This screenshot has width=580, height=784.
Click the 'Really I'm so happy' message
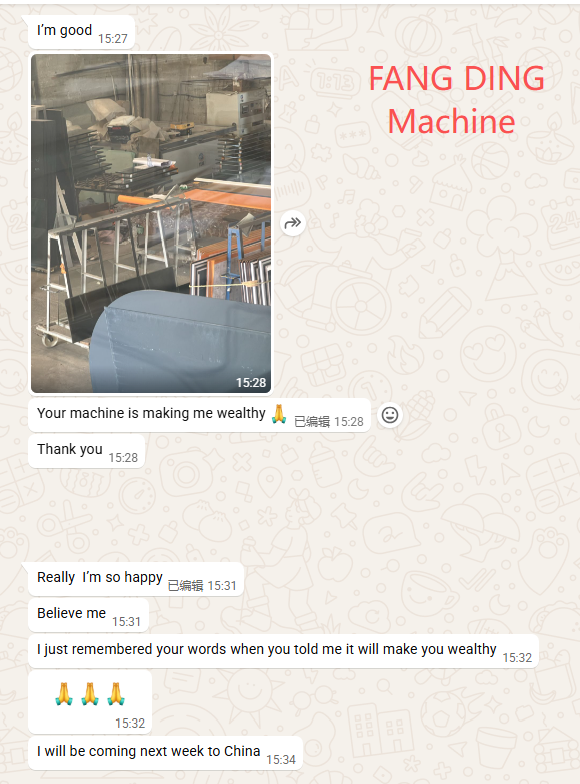click(x=136, y=579)
